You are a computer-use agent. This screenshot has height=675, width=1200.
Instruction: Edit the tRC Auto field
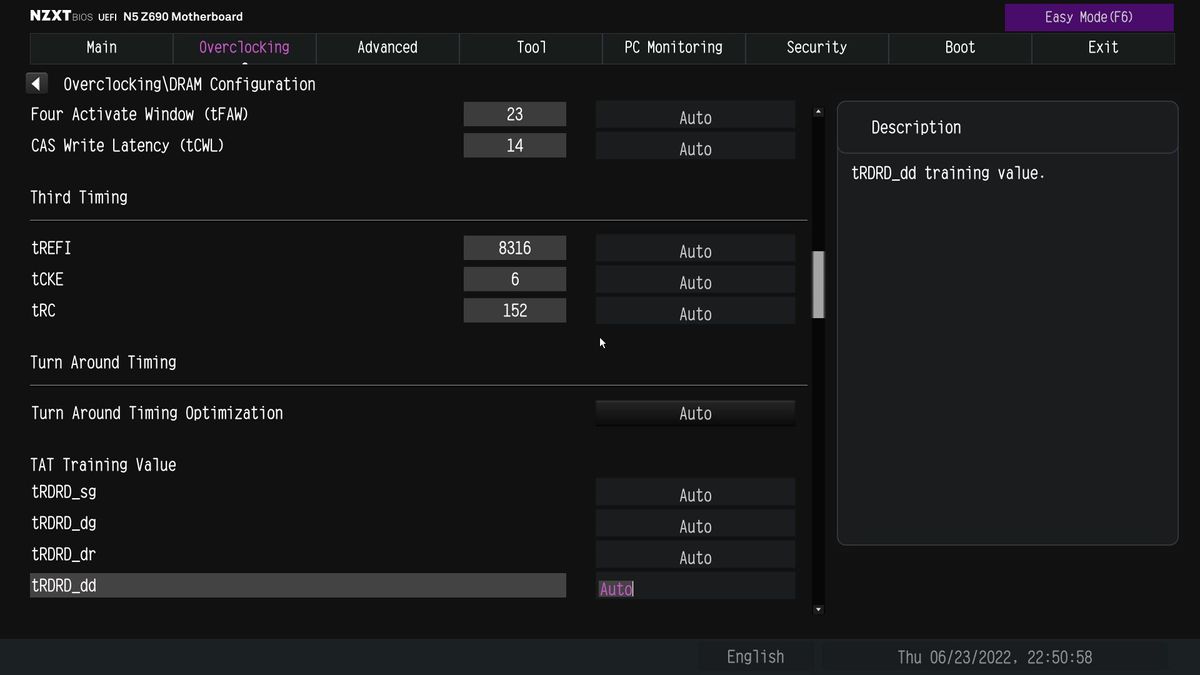pyautogui.click(x=695, y=311)
